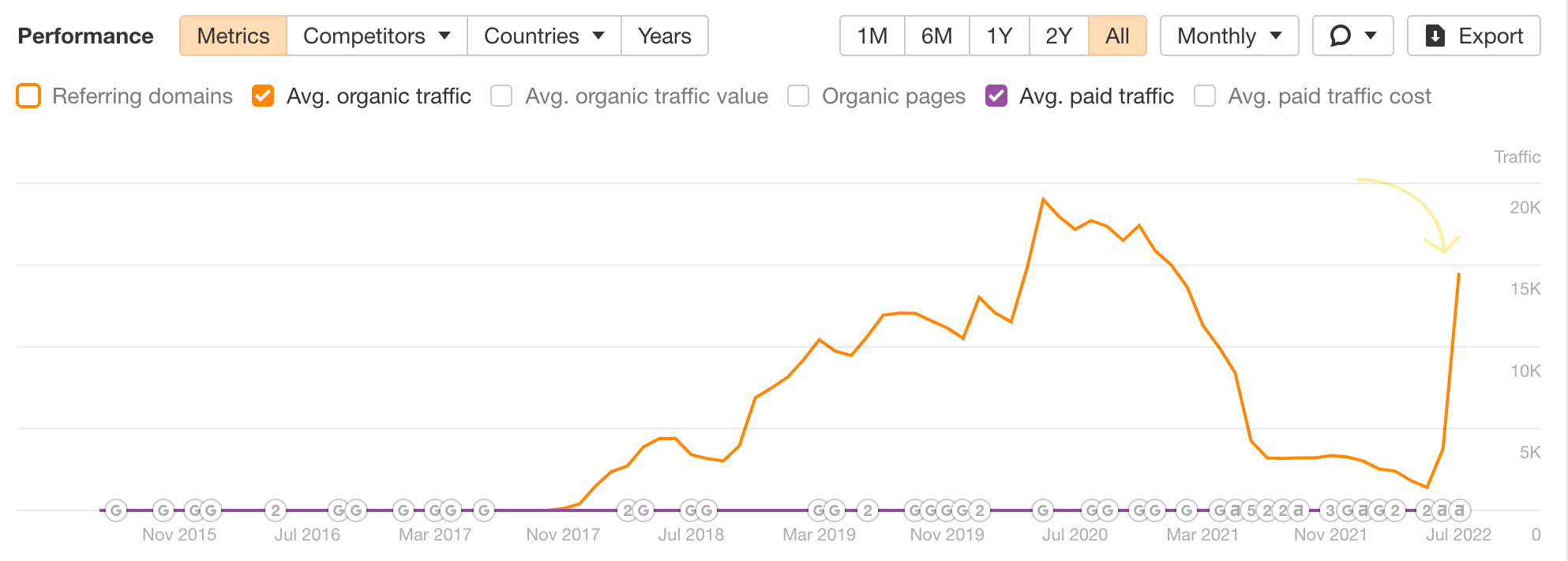Screen dimensions: 1568x561
Task: Enable Avg. paid traffic cost metric
Action: 1205,96
